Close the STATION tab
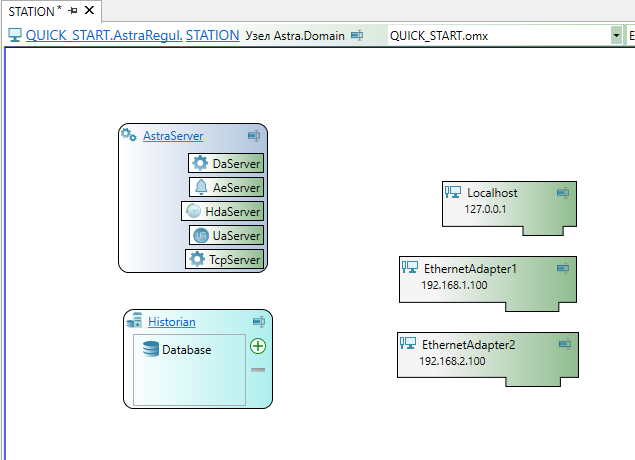The image size is (635, 460). 88,11
